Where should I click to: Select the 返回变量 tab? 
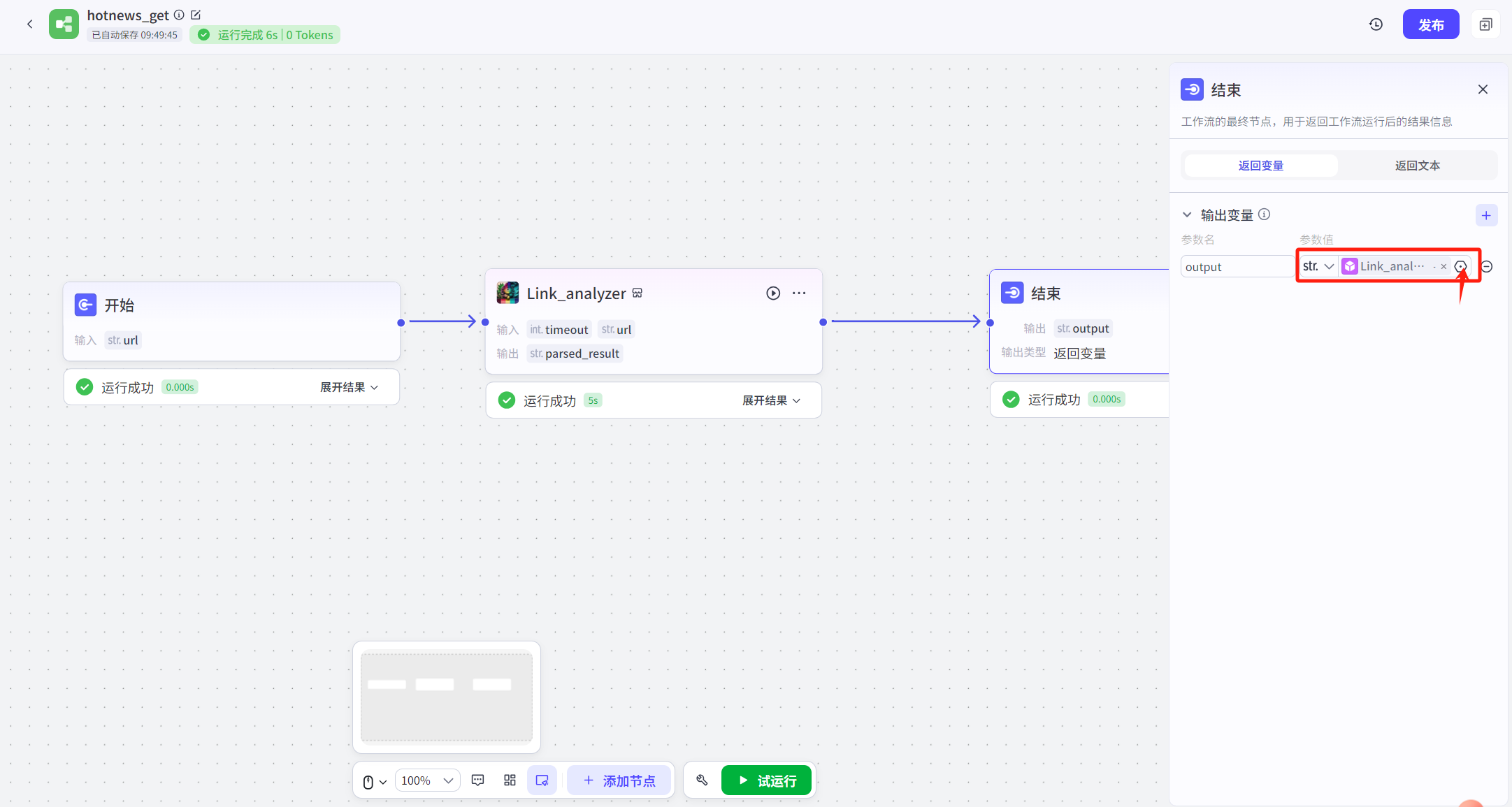pos(1260,166)
